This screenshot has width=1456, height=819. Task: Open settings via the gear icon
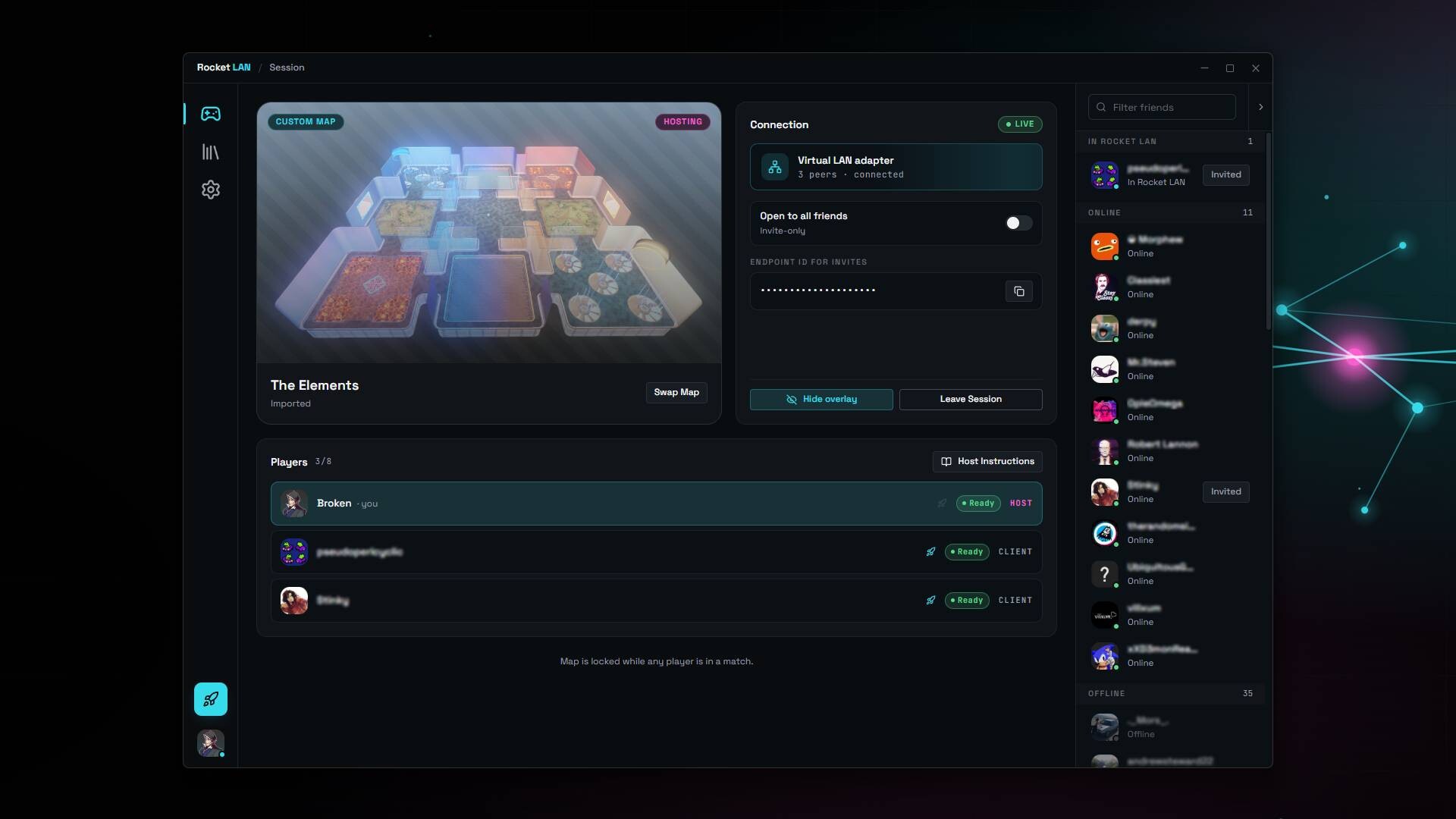210,190
